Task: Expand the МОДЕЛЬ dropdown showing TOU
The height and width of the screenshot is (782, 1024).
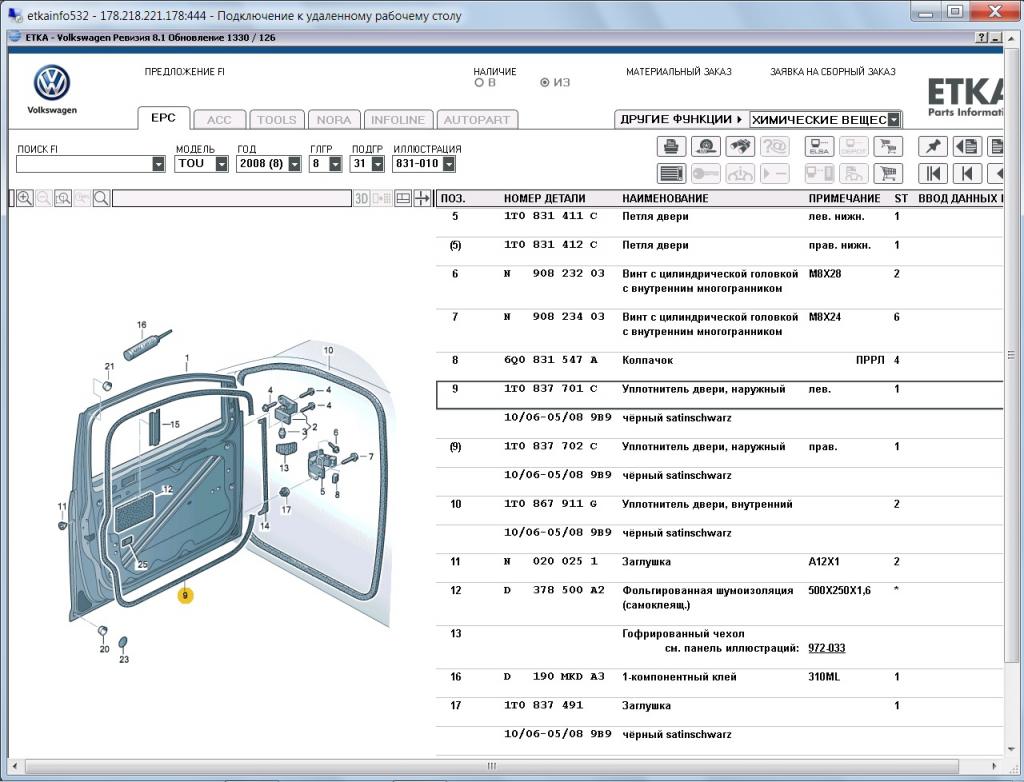Action: click(x=221, y=164)
